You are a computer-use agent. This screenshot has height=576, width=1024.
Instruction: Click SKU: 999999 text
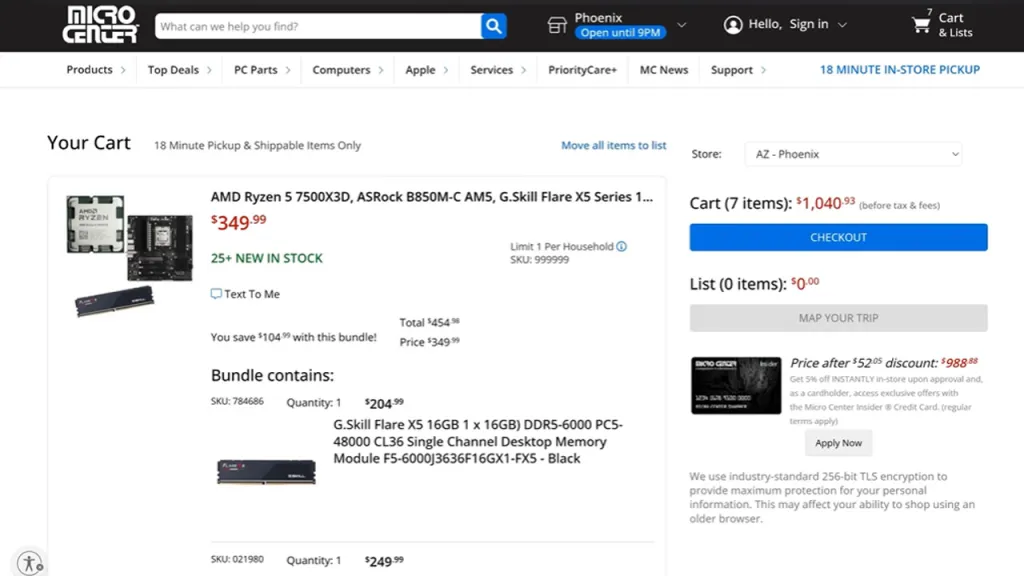pos(539,260)
